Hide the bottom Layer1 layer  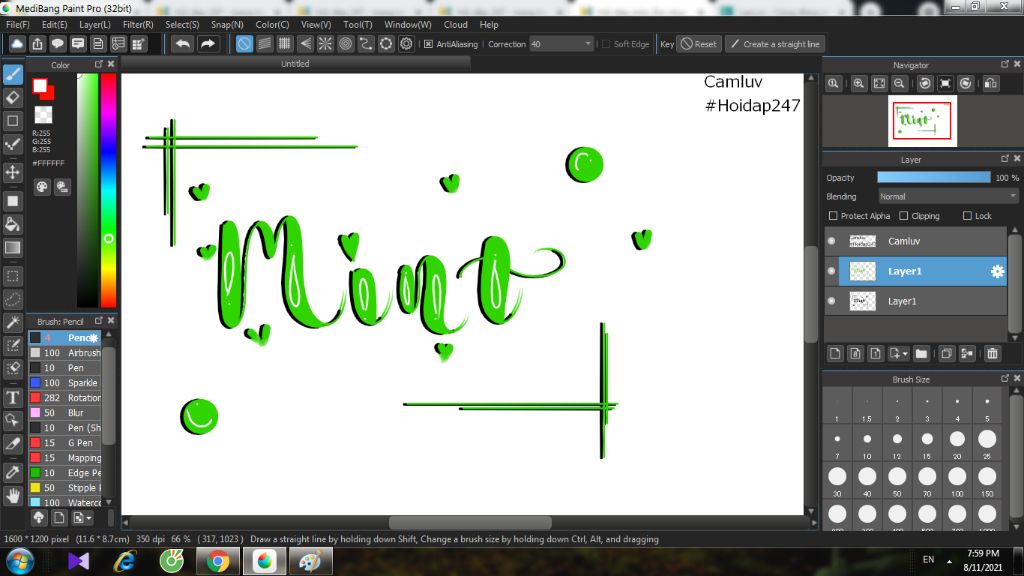(831, 301)
